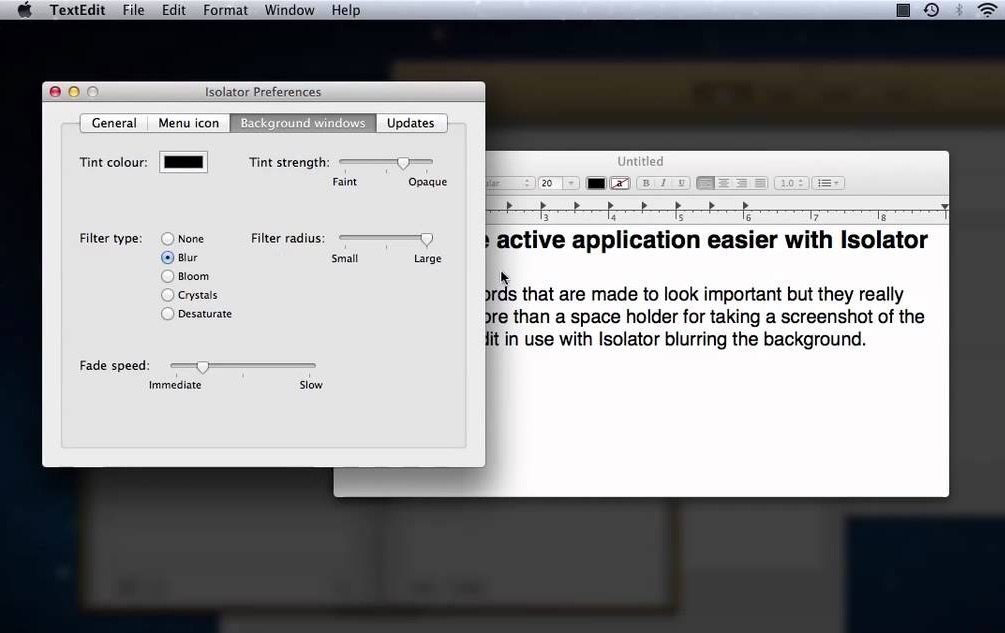
Task: Click the Opaque label under Tint strength
Action: click(x=428, y=182)
